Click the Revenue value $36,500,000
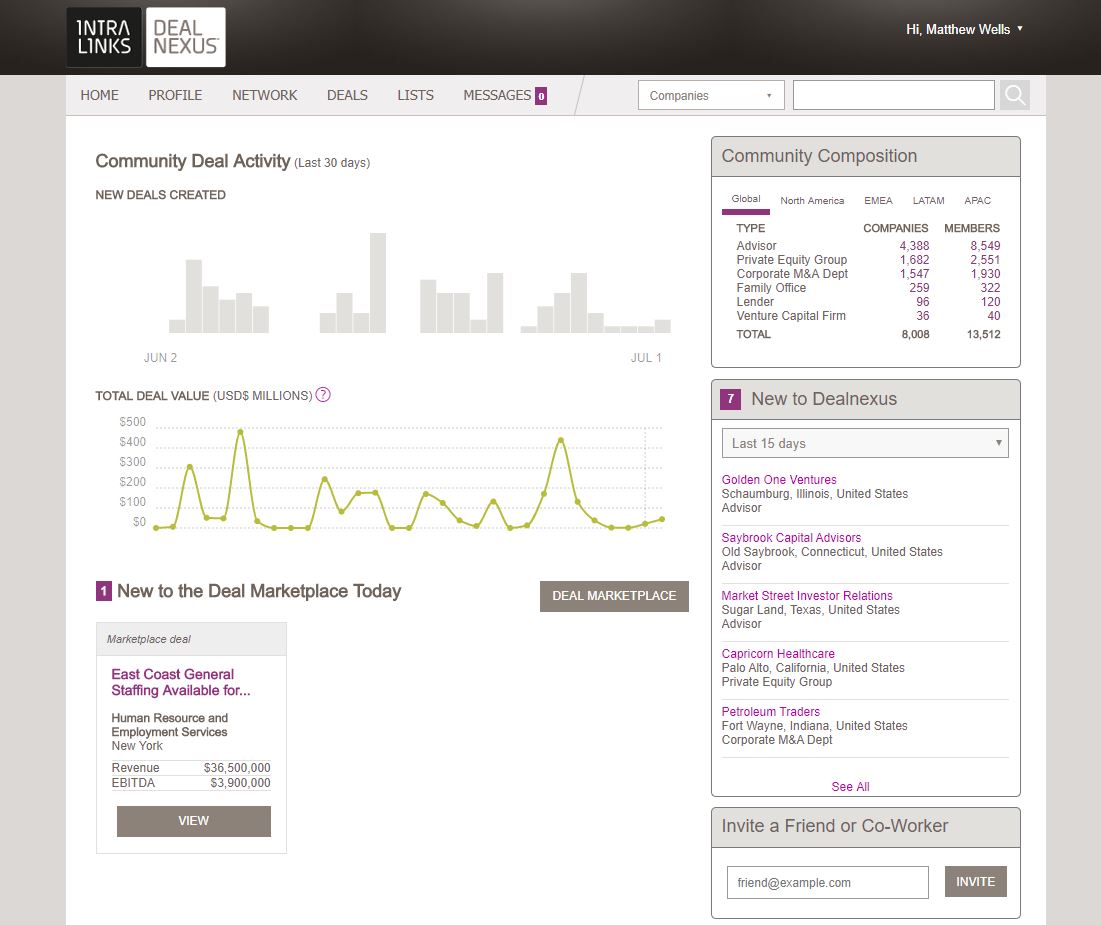Image resolution: width=1101 pixels, height=925 pixels. point(237,768)
